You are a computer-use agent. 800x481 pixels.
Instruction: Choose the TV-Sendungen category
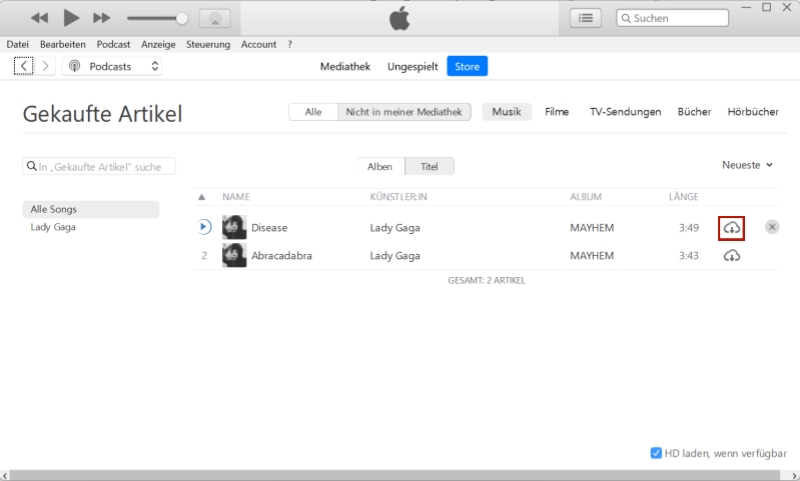tap(626, 112)
